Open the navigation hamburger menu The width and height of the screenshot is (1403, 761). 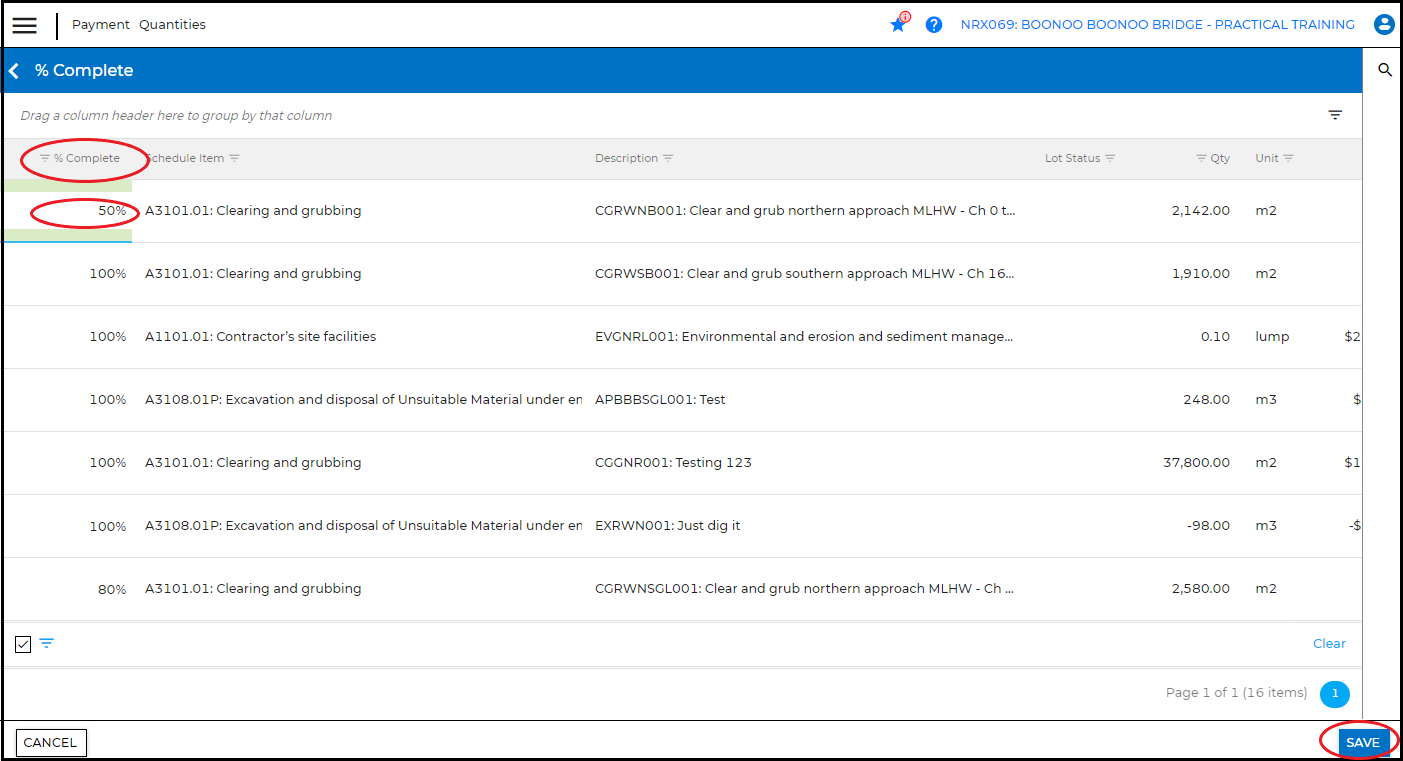pos(24,25)
